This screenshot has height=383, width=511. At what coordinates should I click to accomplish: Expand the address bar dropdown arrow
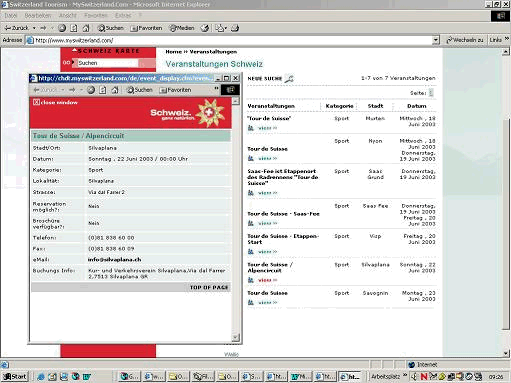436,40
